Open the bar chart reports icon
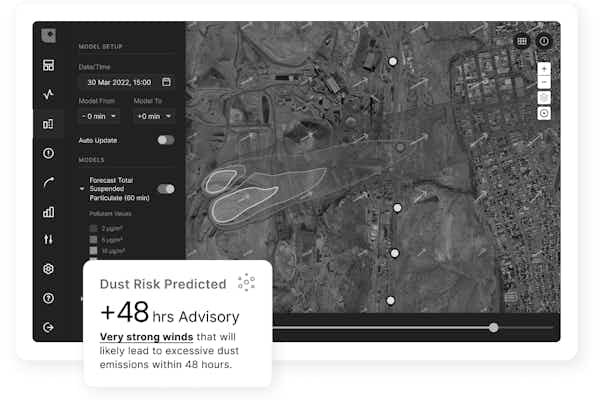This screenshot has width=600, height=400. [48, 211]
